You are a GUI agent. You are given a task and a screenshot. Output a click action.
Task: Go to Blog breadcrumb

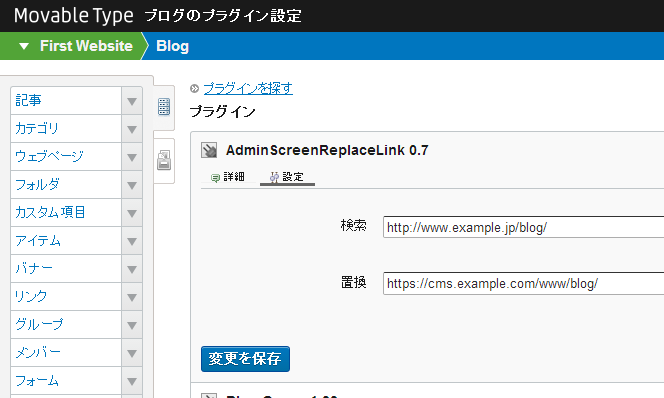(172, 46)
